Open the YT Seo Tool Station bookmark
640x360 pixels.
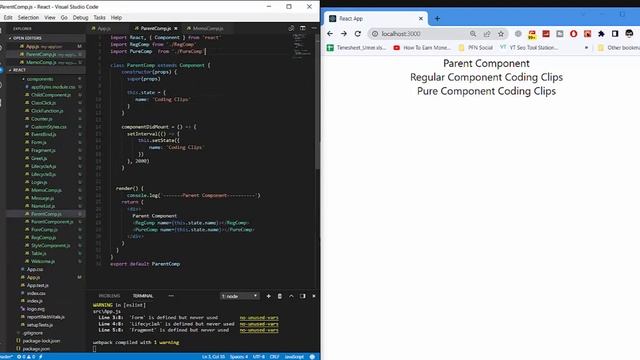click(529, 48)
